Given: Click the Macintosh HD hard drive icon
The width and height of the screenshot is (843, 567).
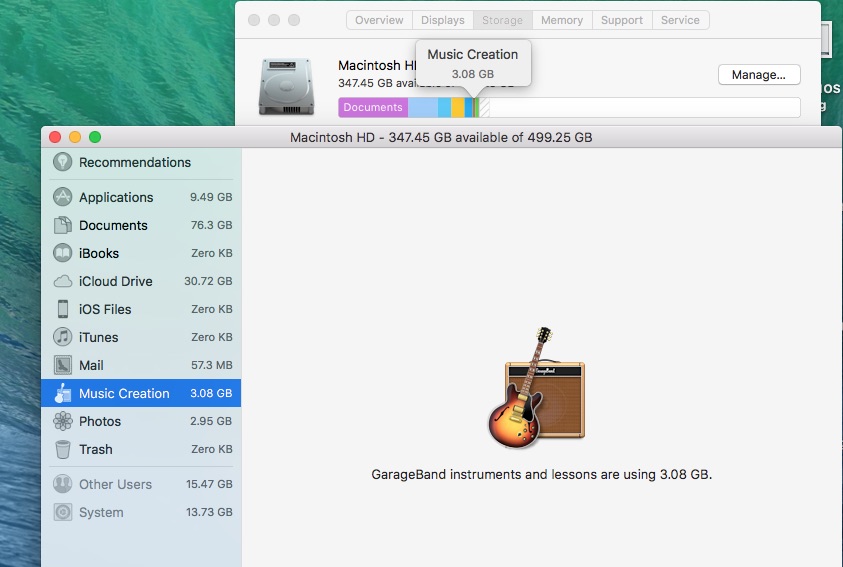Looking at the screenshot, I should tap(286, 87).
